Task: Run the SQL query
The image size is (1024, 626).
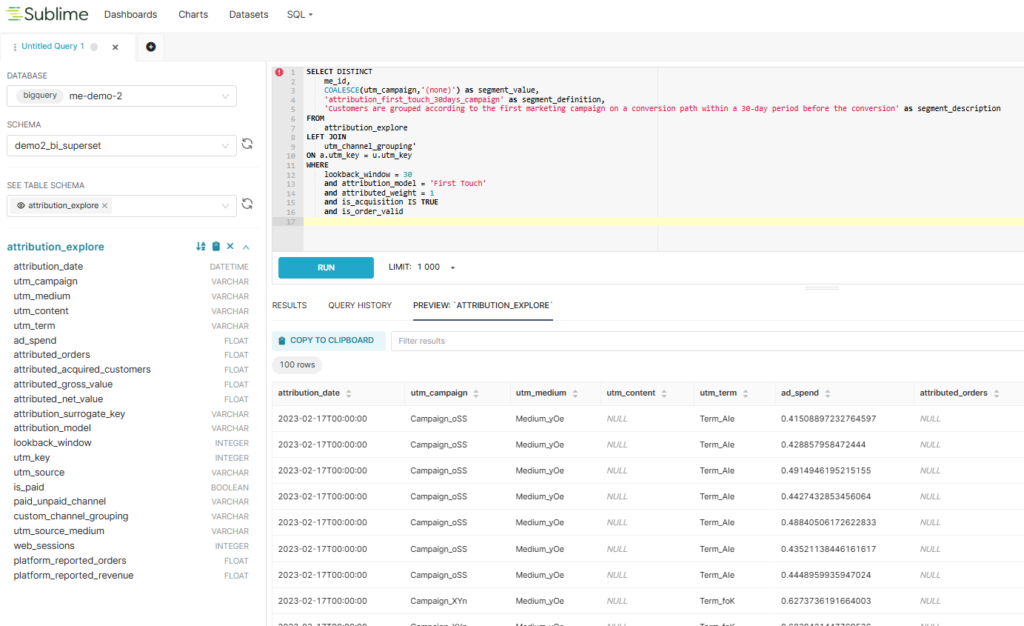Action: [325, 268]
